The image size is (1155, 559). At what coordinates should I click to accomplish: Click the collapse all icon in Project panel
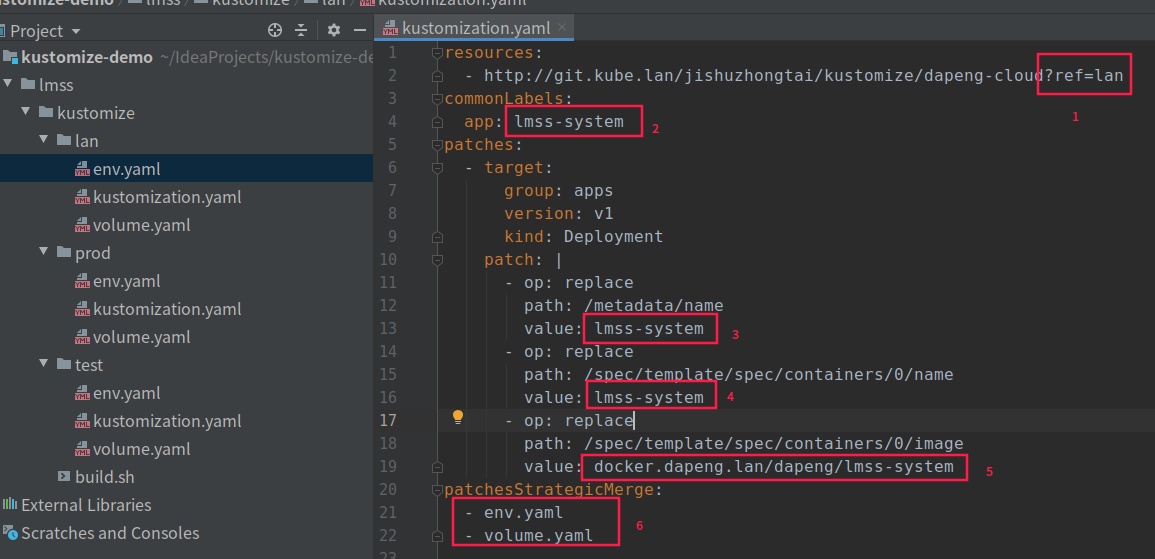click(301, 30)
